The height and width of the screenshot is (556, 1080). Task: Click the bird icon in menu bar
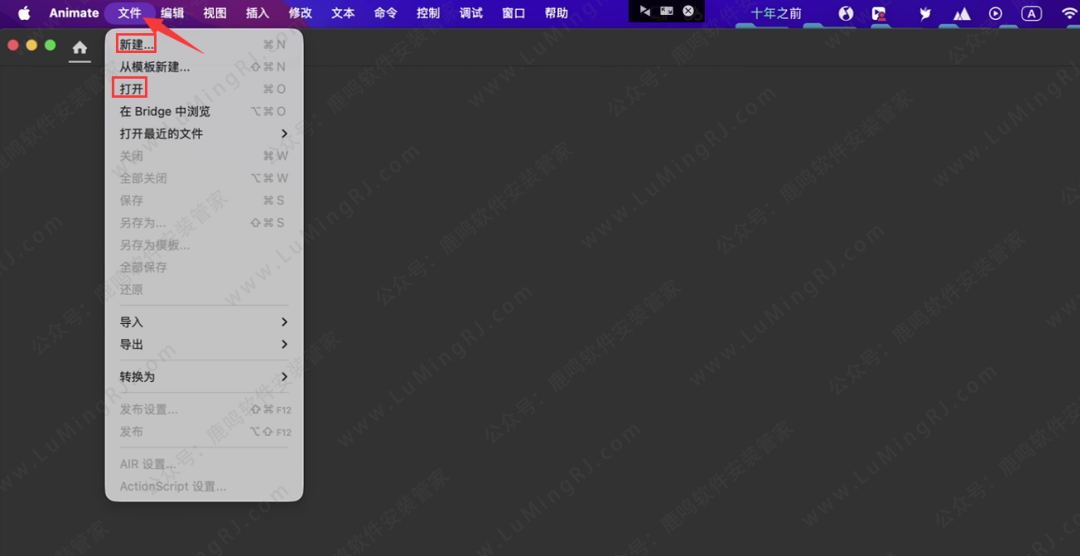pos(925,13)
